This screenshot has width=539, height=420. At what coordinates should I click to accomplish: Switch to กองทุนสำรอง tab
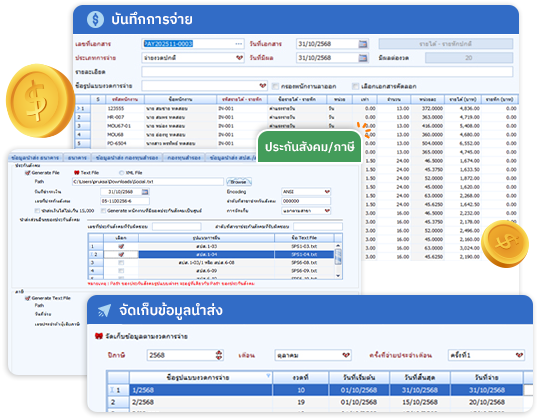[x=184, y=158]
